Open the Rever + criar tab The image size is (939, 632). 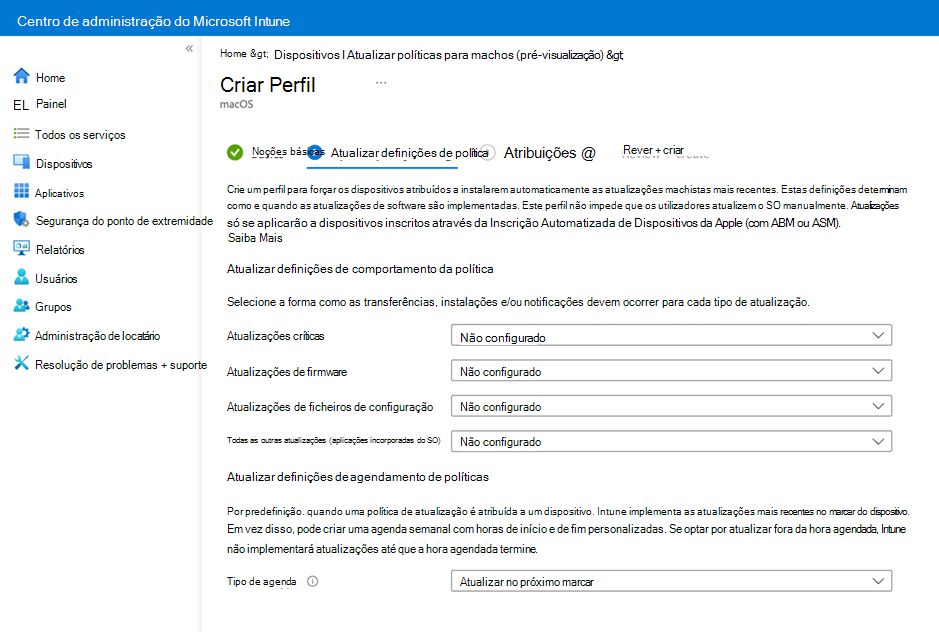(x=653, y=150)
